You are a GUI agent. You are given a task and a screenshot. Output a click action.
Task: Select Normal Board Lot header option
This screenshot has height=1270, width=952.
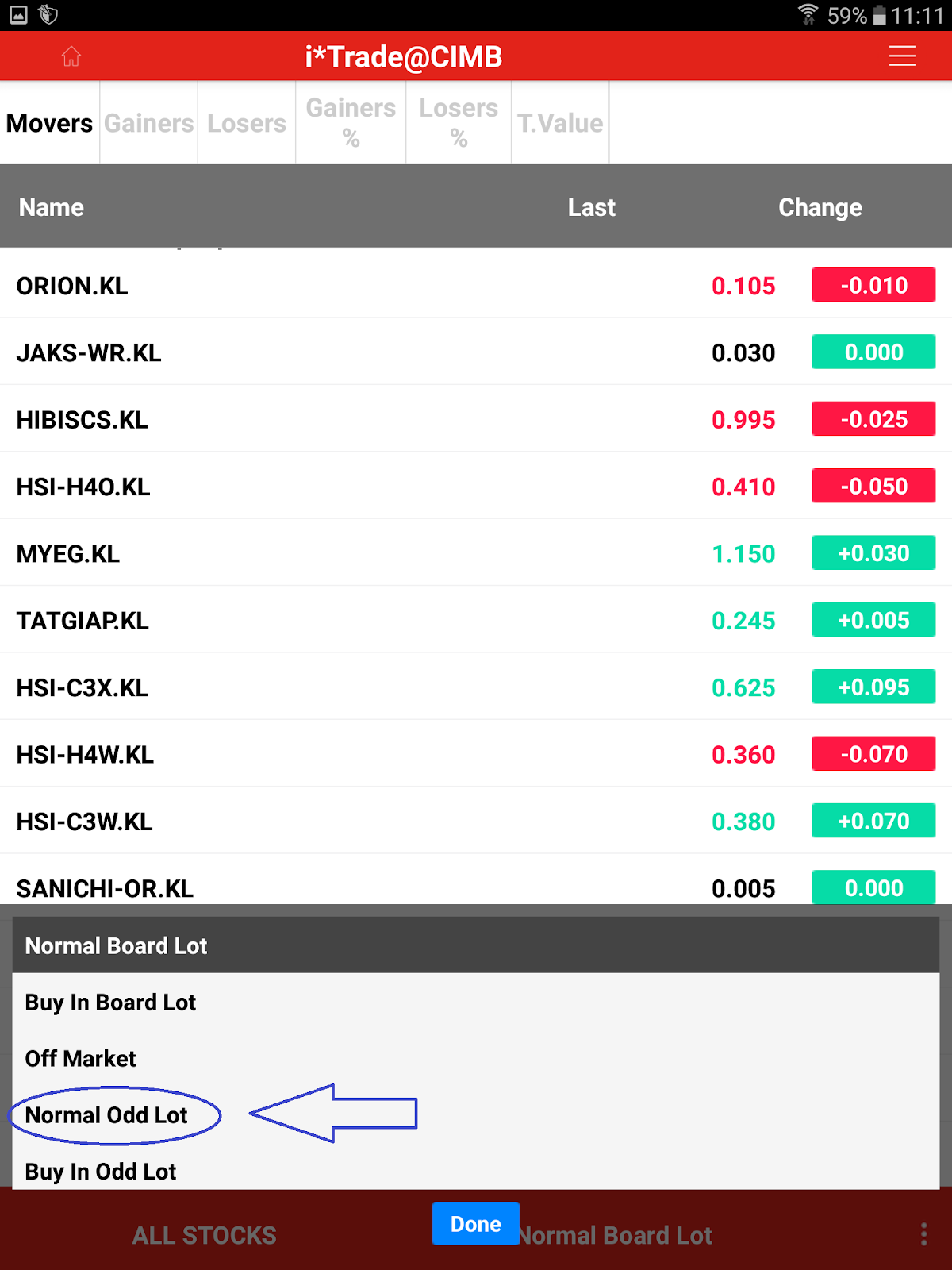pos(116,945)
